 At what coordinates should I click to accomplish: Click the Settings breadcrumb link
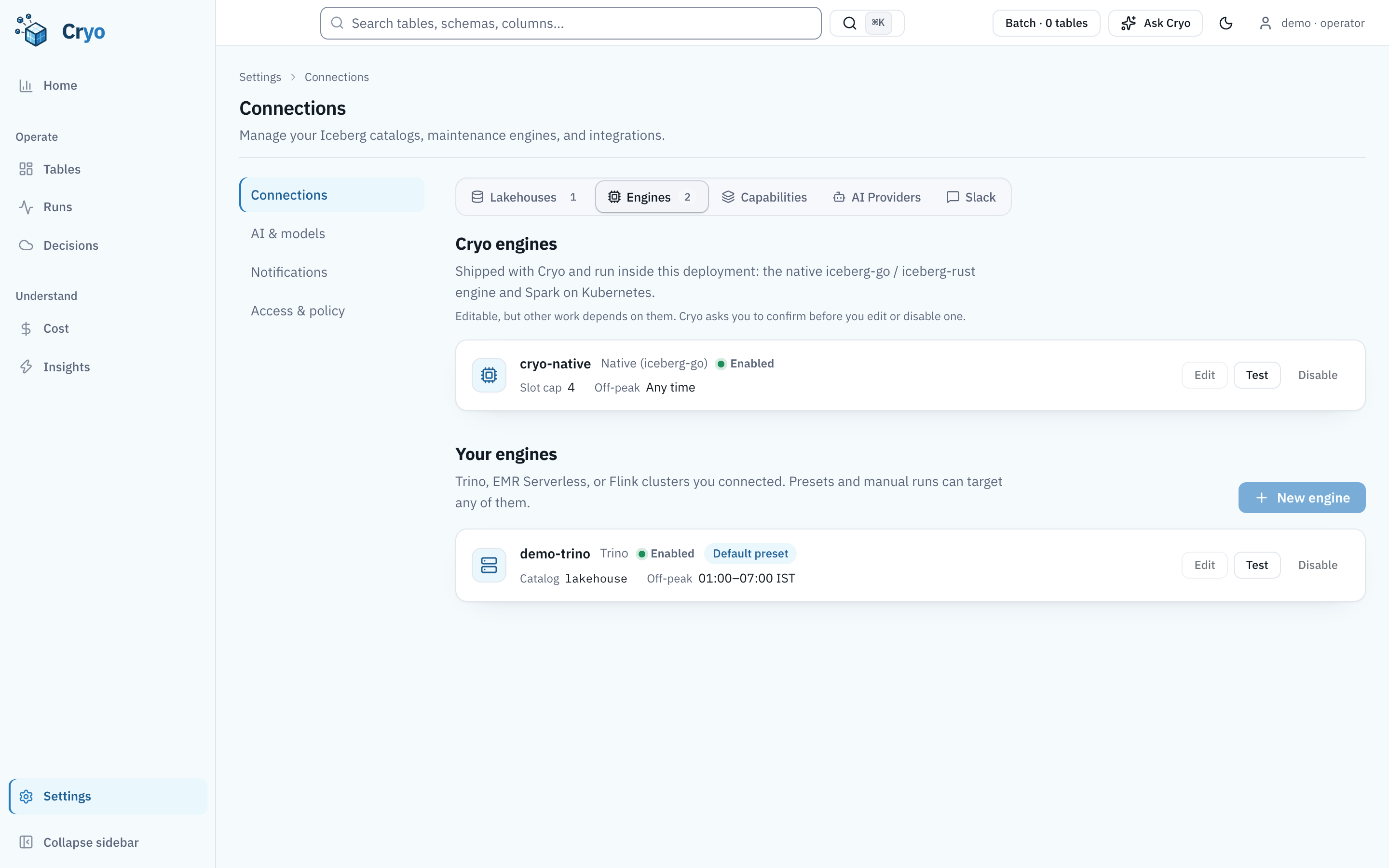(x=260, y=77)
